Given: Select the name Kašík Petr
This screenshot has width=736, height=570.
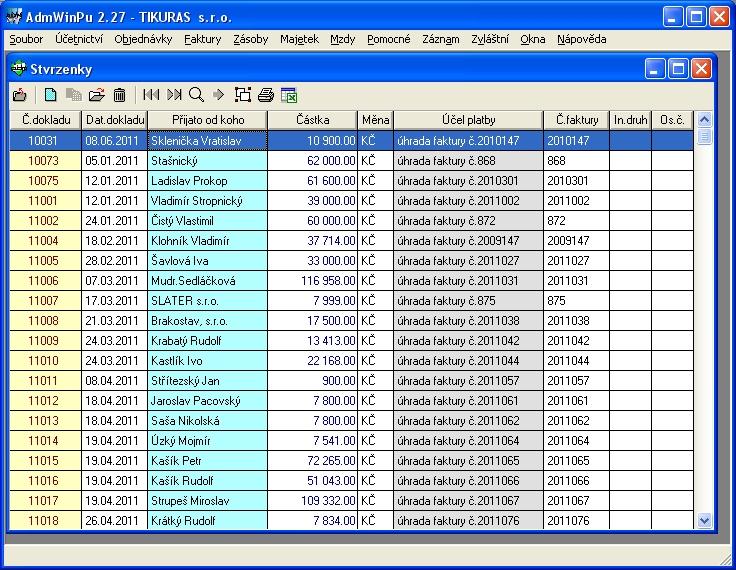Looking at the screenshot, I should pos(207,461).
